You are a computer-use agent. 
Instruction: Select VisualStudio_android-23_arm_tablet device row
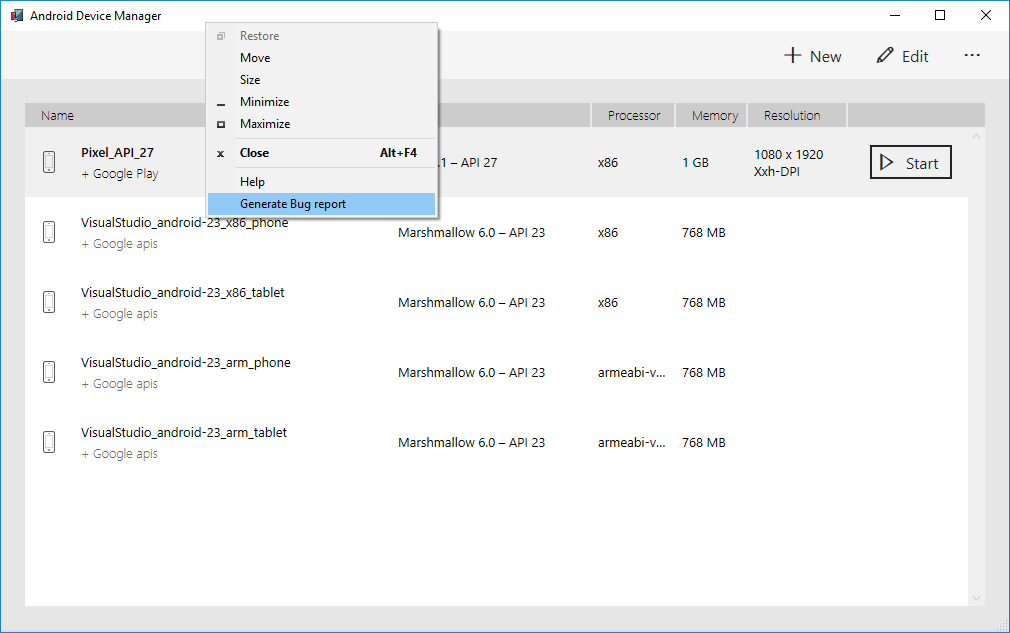point(496,442)
